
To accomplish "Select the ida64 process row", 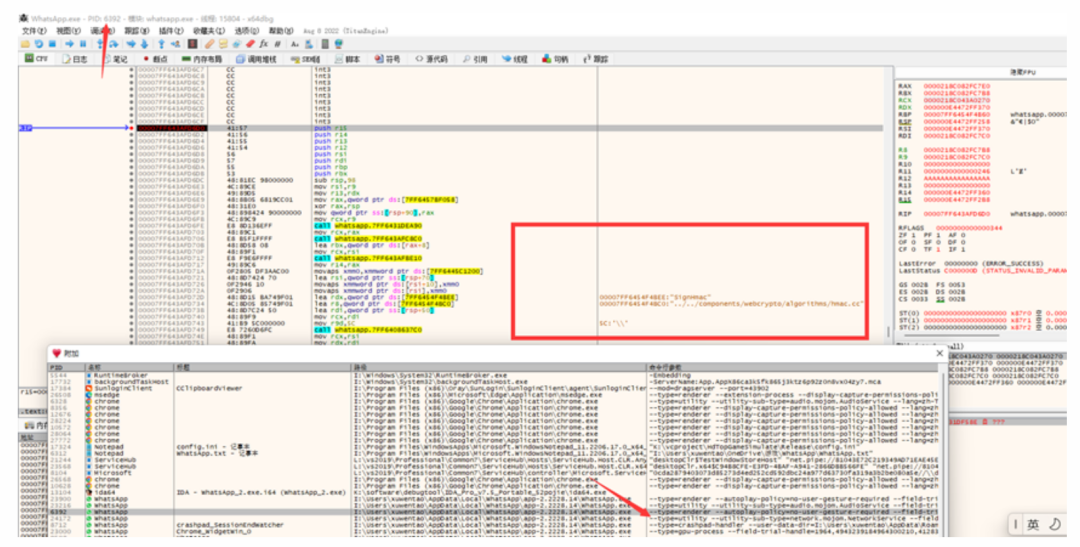I will point(494,493).
